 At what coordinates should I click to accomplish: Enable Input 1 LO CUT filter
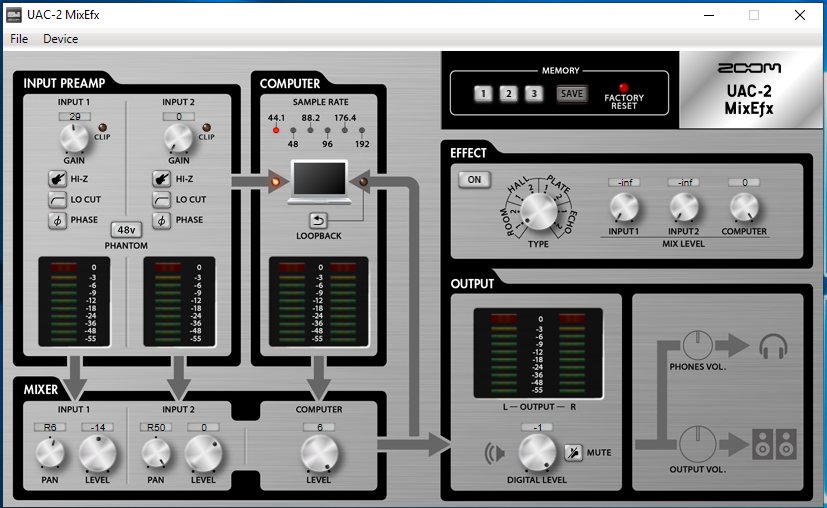[57, 199]
